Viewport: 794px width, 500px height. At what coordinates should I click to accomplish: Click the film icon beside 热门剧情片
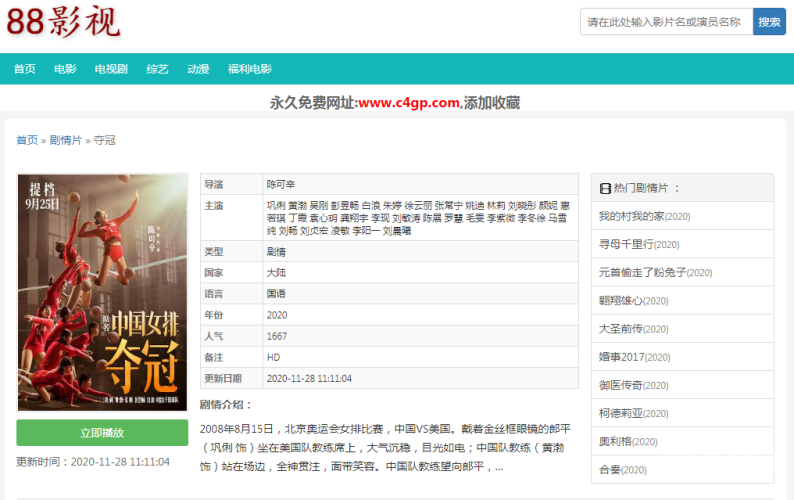pyautogui.click(x=605, y=188)
